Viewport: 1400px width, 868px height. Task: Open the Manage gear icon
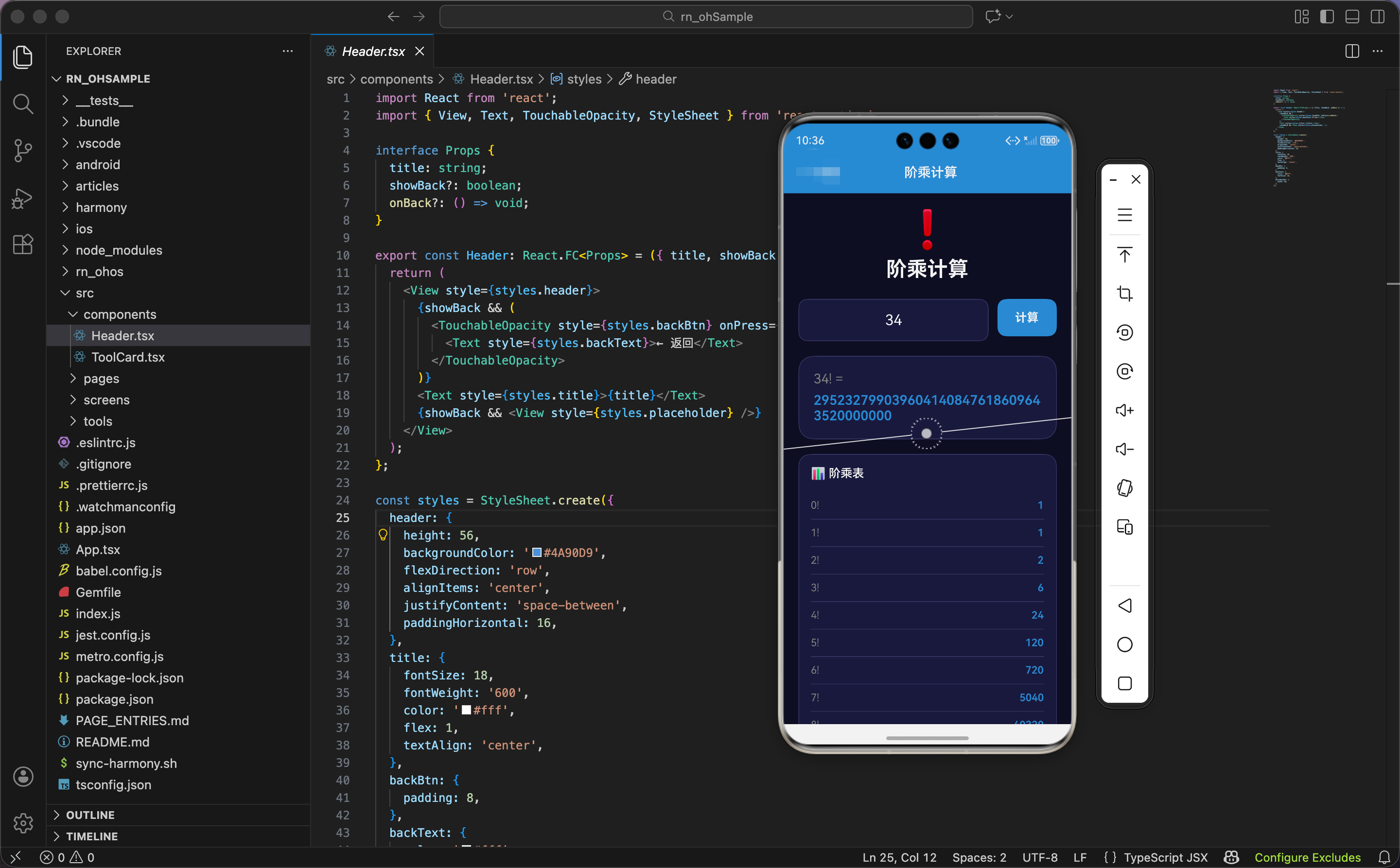[x=23, y=823]
